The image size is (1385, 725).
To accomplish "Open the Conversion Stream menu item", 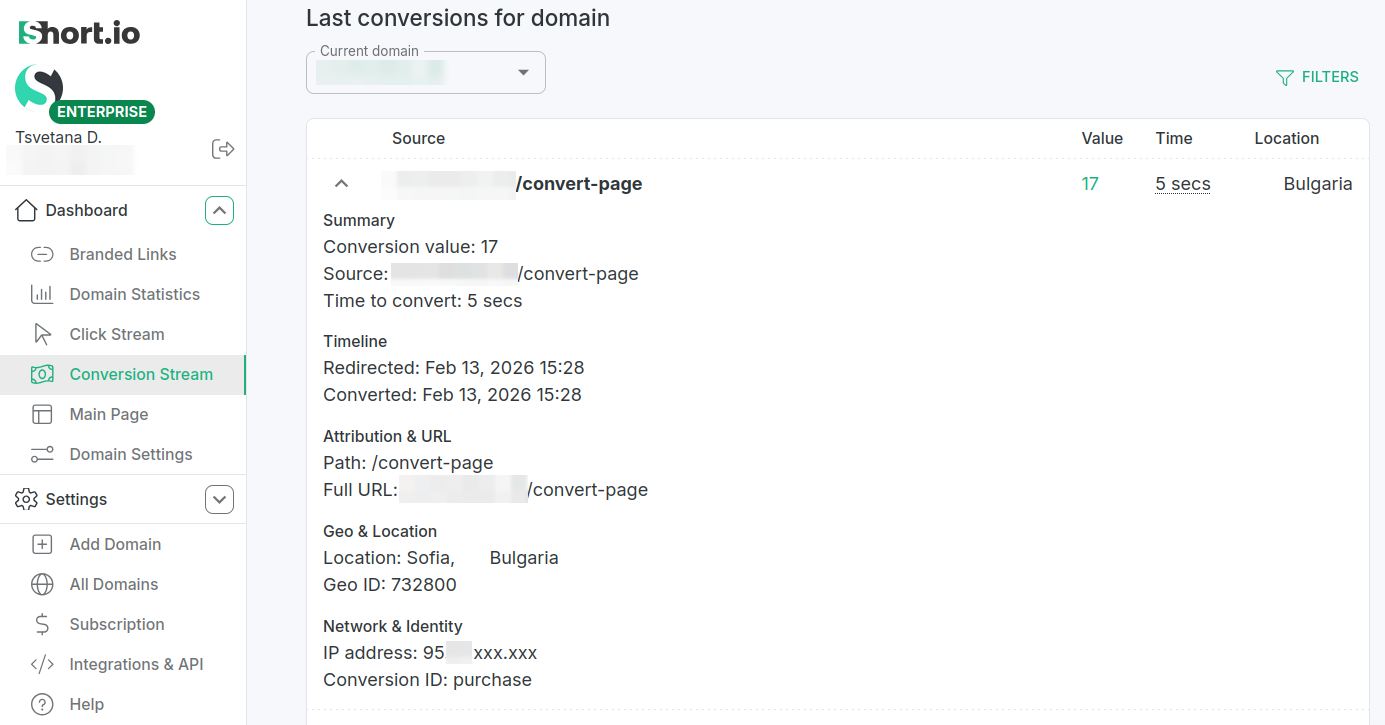I will pyautogui.click(x=141, y=374).
